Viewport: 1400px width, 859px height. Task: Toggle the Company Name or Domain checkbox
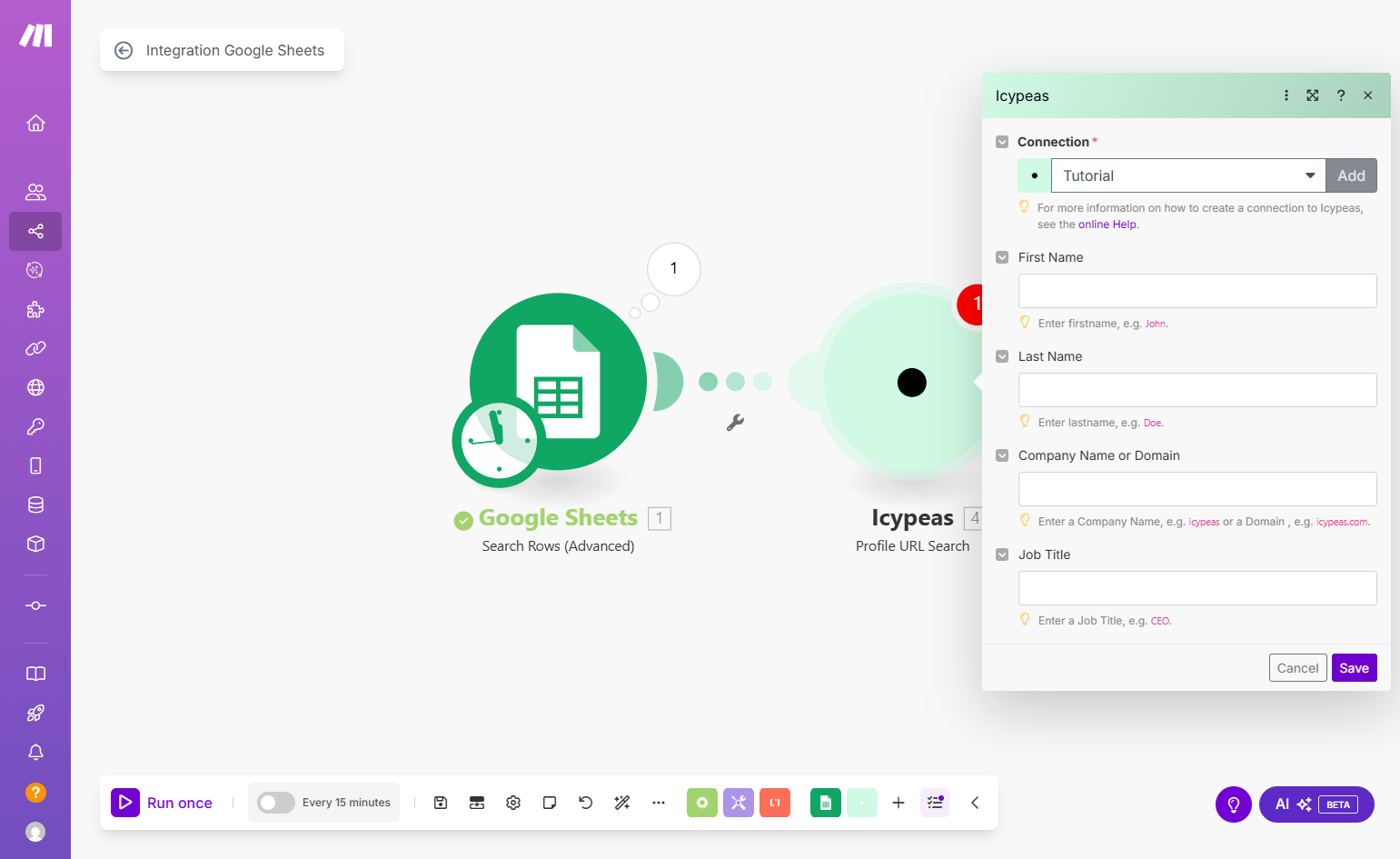(x=1002, y=455)
